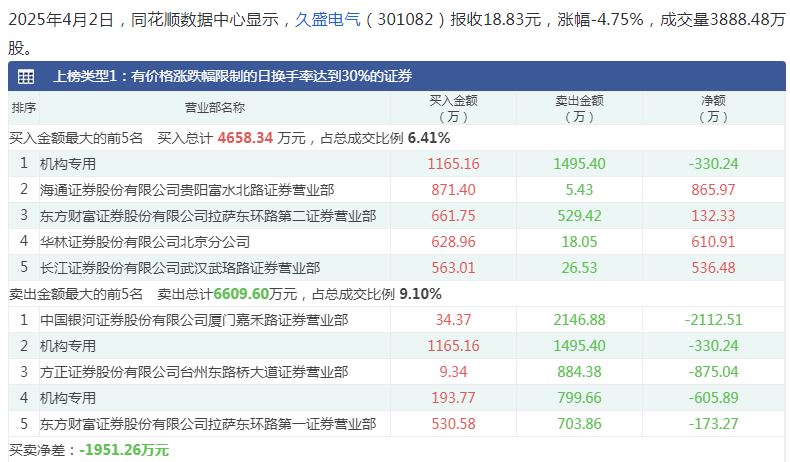The height and width of the screenshot is (462, 790).
Task: Select the 上榜类型1 header title text
Action: click(232, 76)
